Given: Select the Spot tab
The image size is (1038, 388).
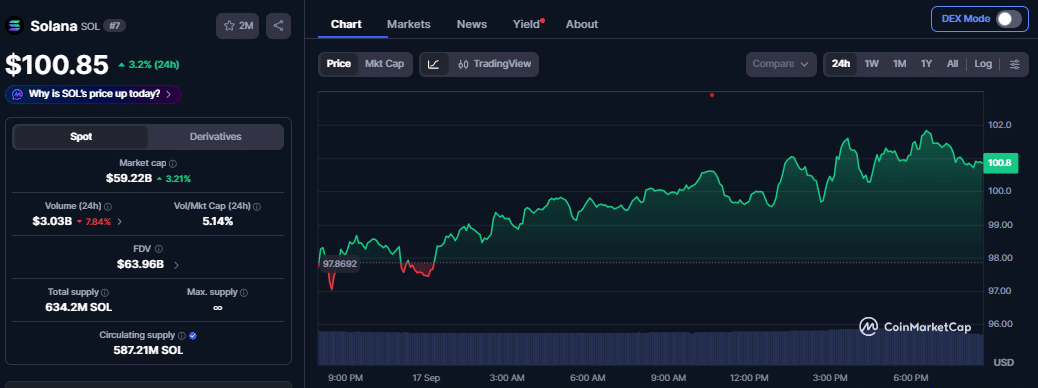Looking at the screenshot, I should 81,137.
